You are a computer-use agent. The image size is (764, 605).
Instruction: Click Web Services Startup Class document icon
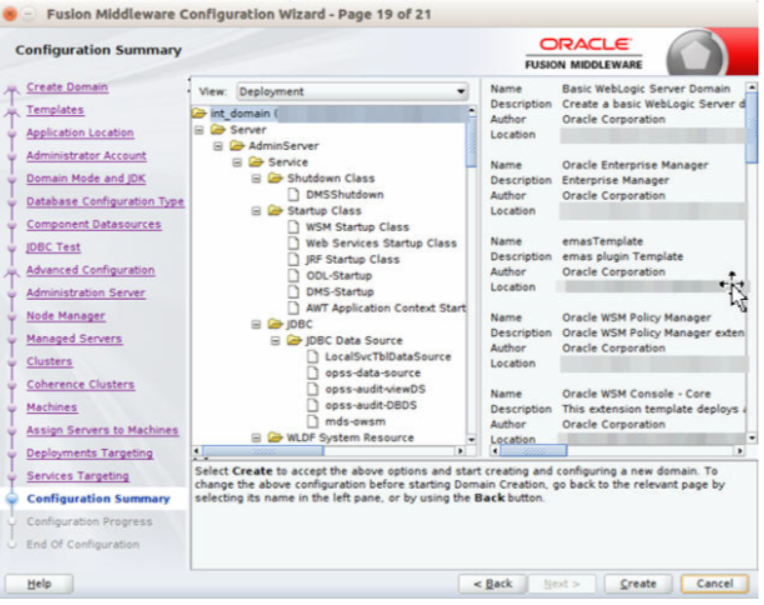pos(293,243)
